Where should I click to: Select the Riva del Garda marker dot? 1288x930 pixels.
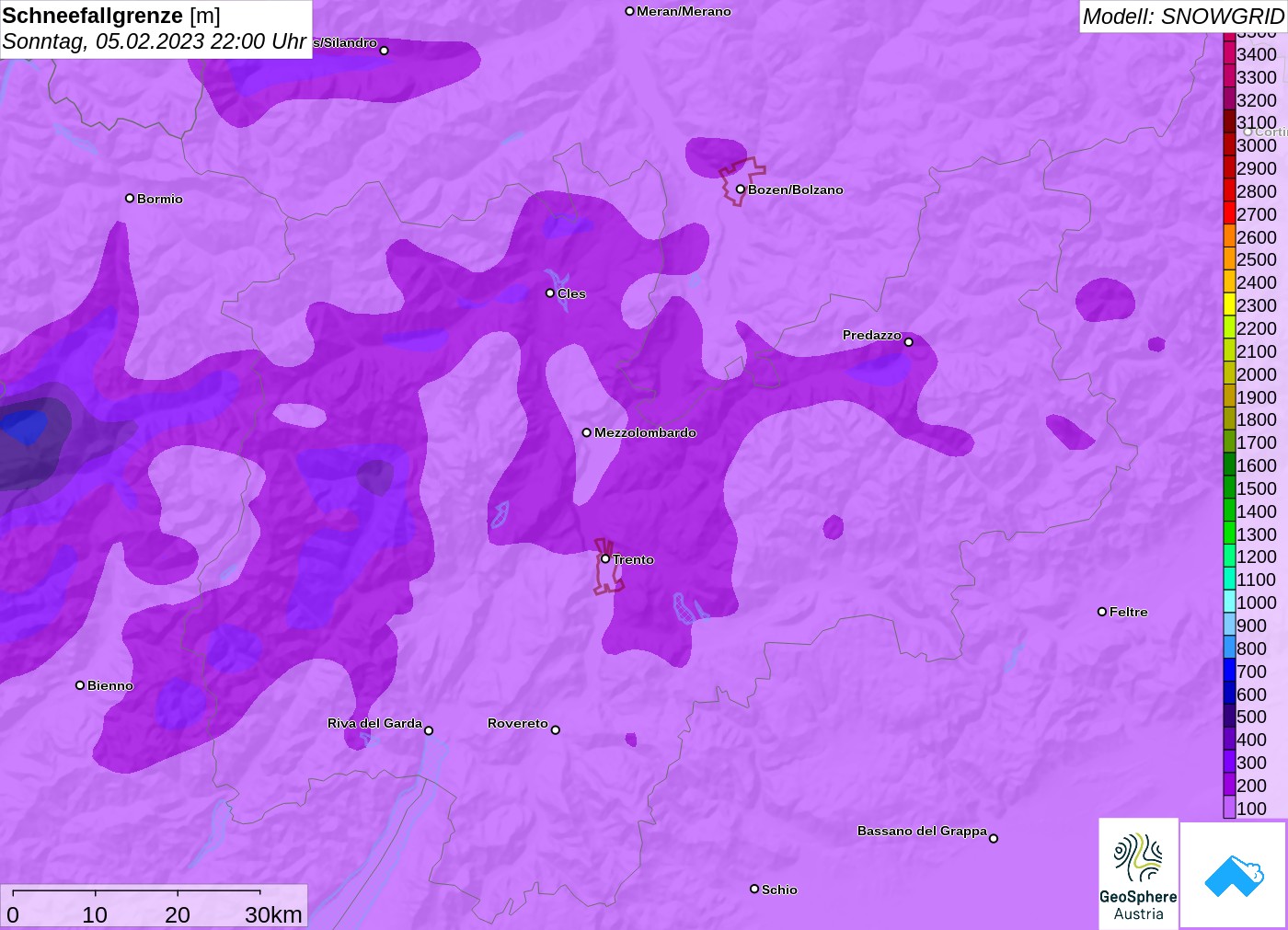429,730
